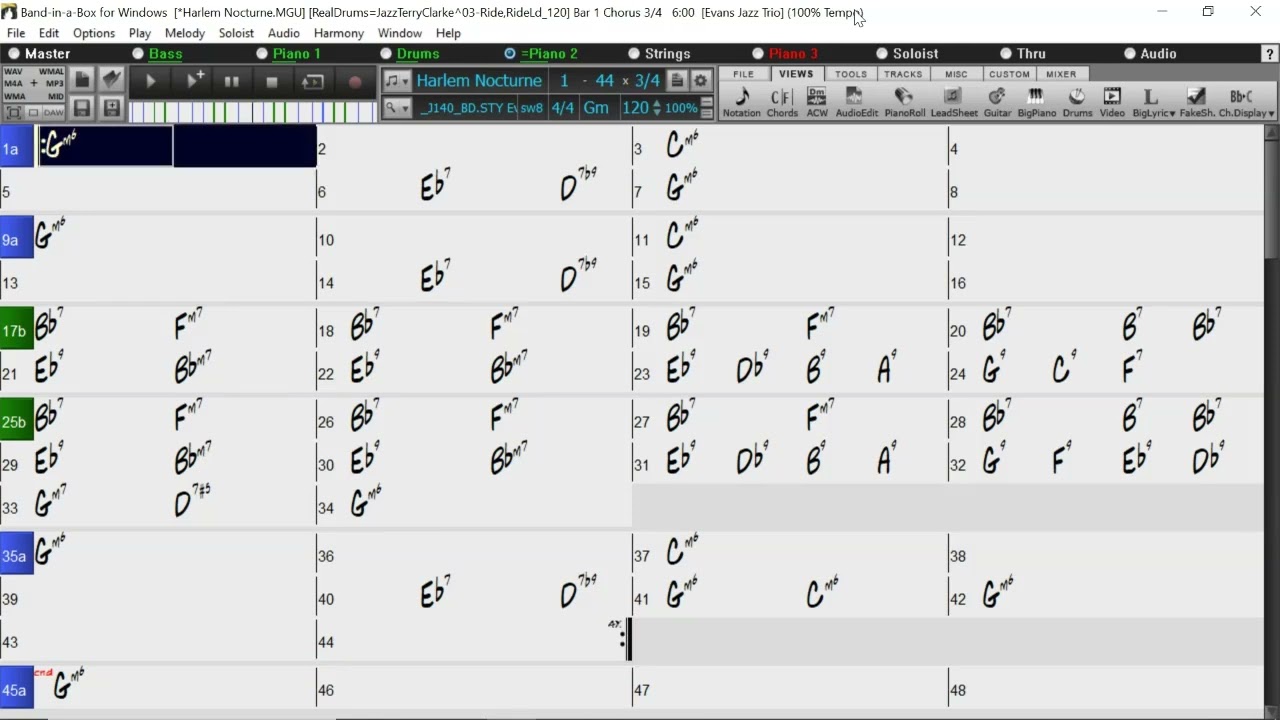1280x720 pixels.
Task: Open the song title music note dropdown
Action: [x=397, y=81]
